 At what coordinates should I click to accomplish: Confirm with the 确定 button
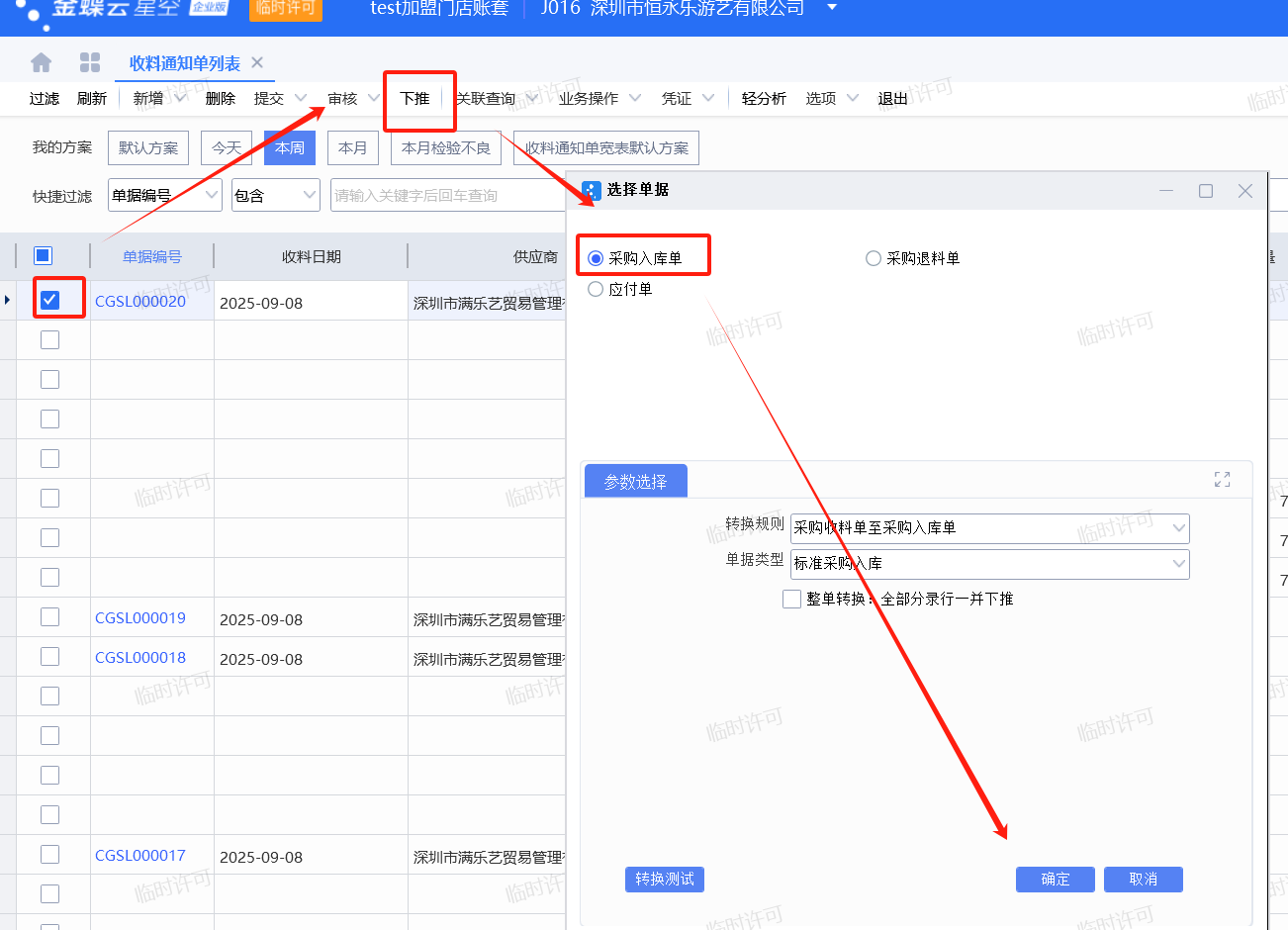pyautogui.click(x=1055, y=880)
